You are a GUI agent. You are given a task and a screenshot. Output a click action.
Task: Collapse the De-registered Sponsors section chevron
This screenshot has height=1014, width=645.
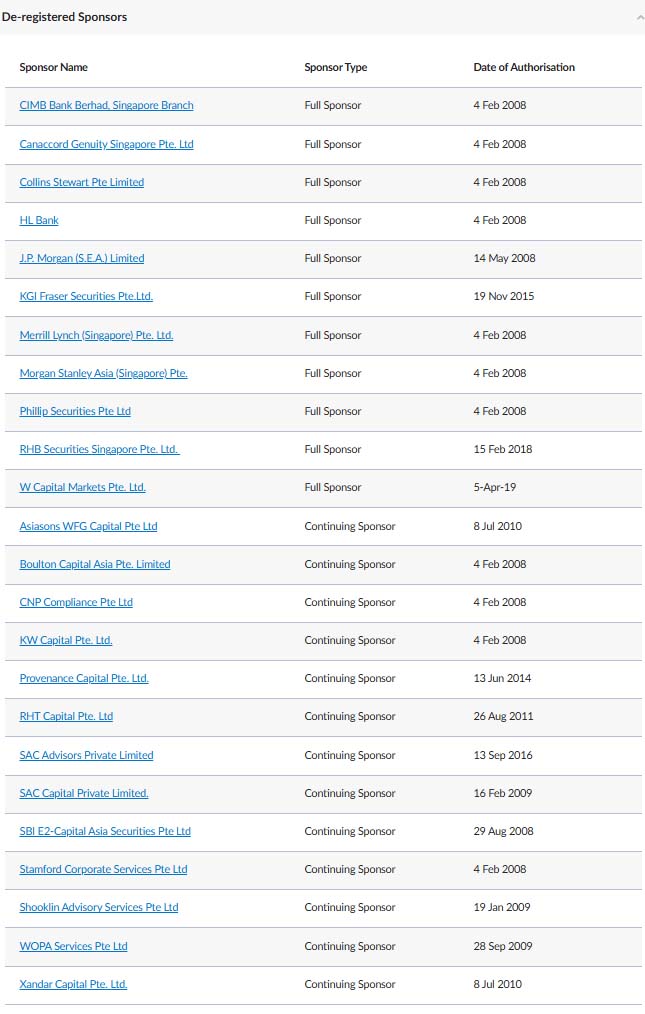[x=639, y=17]
